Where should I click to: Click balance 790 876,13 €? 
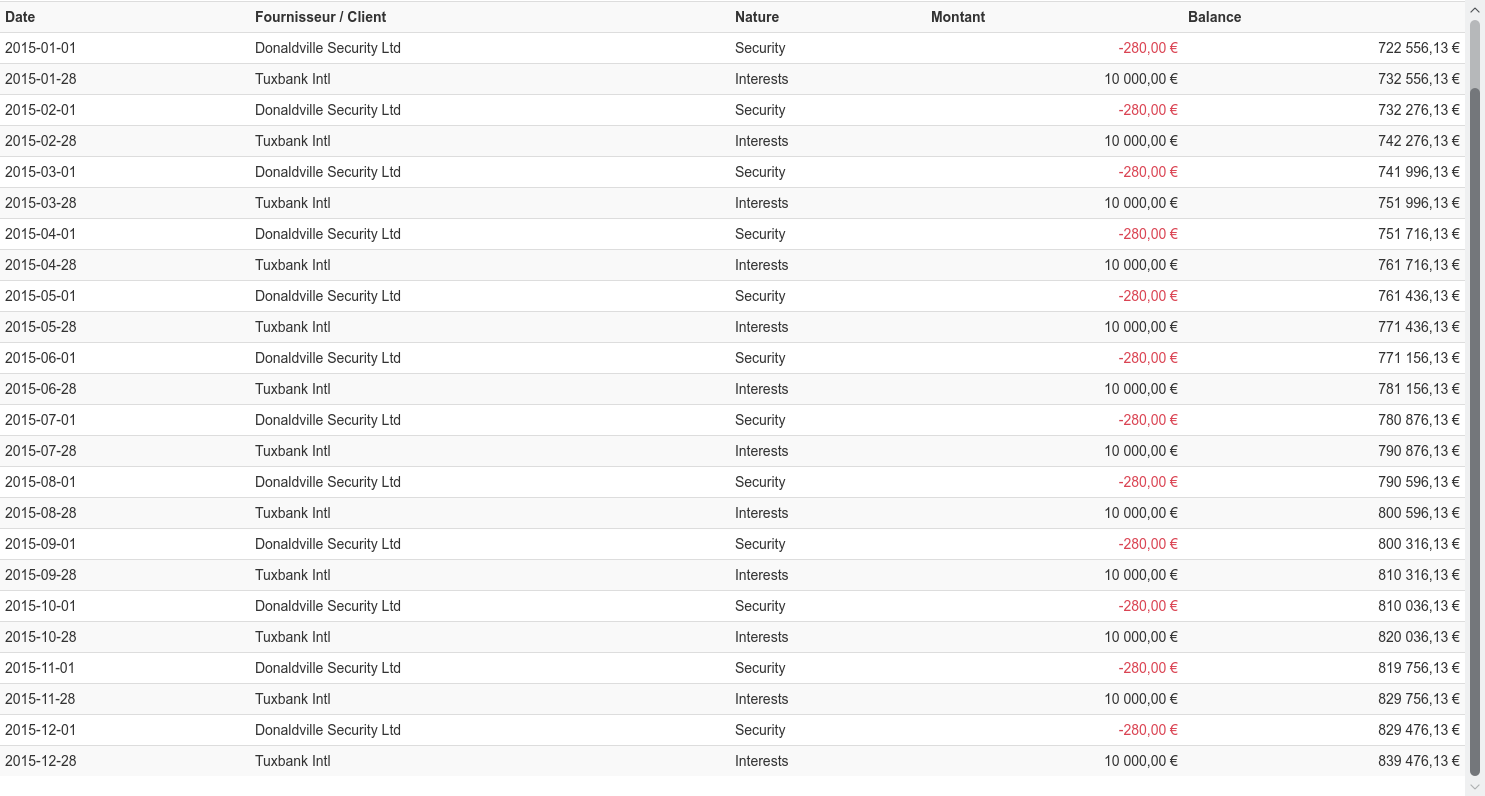tap(1419, 451)
